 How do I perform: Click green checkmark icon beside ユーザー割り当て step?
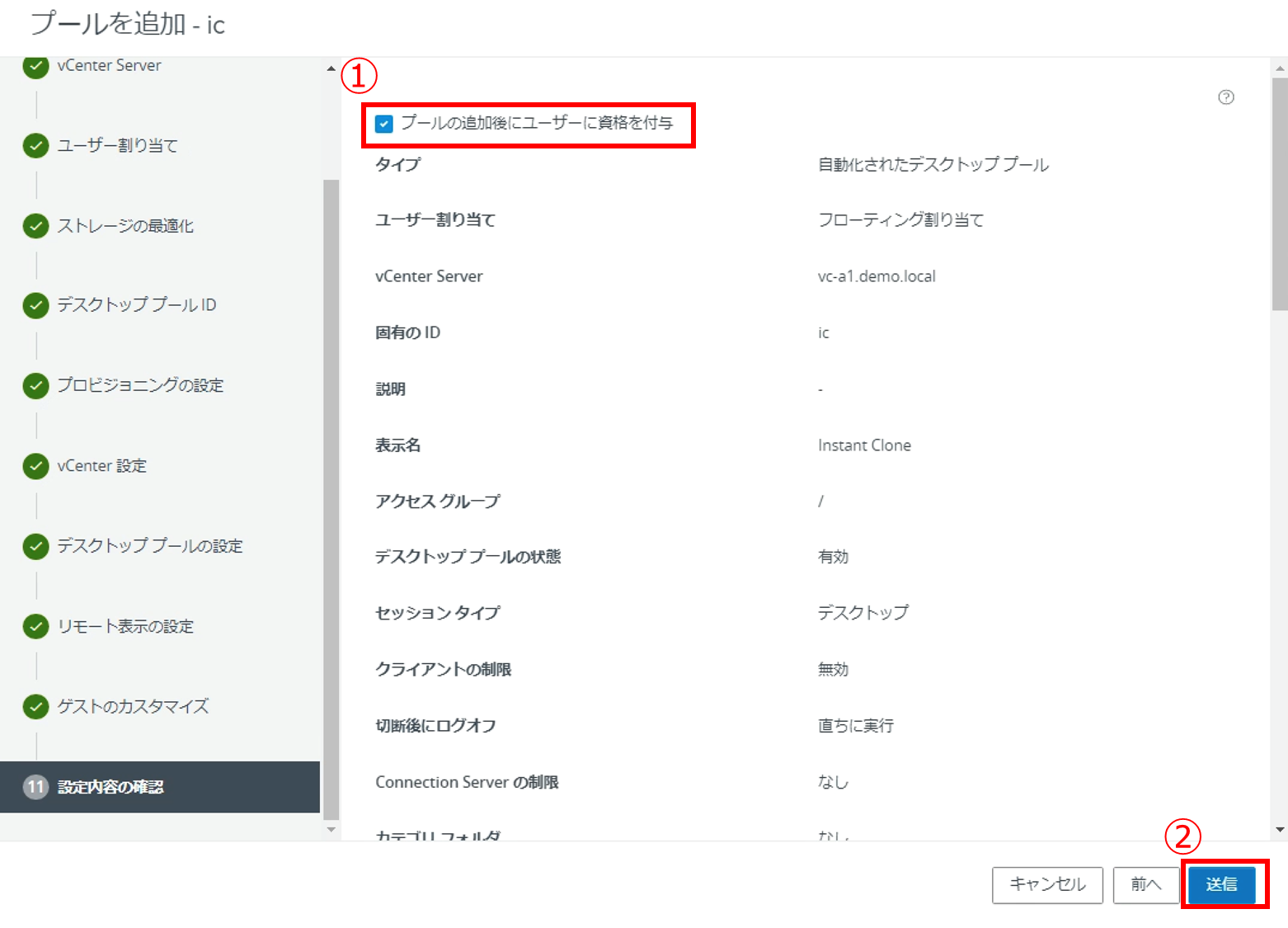pyautogui.click(x=35, y=146)
